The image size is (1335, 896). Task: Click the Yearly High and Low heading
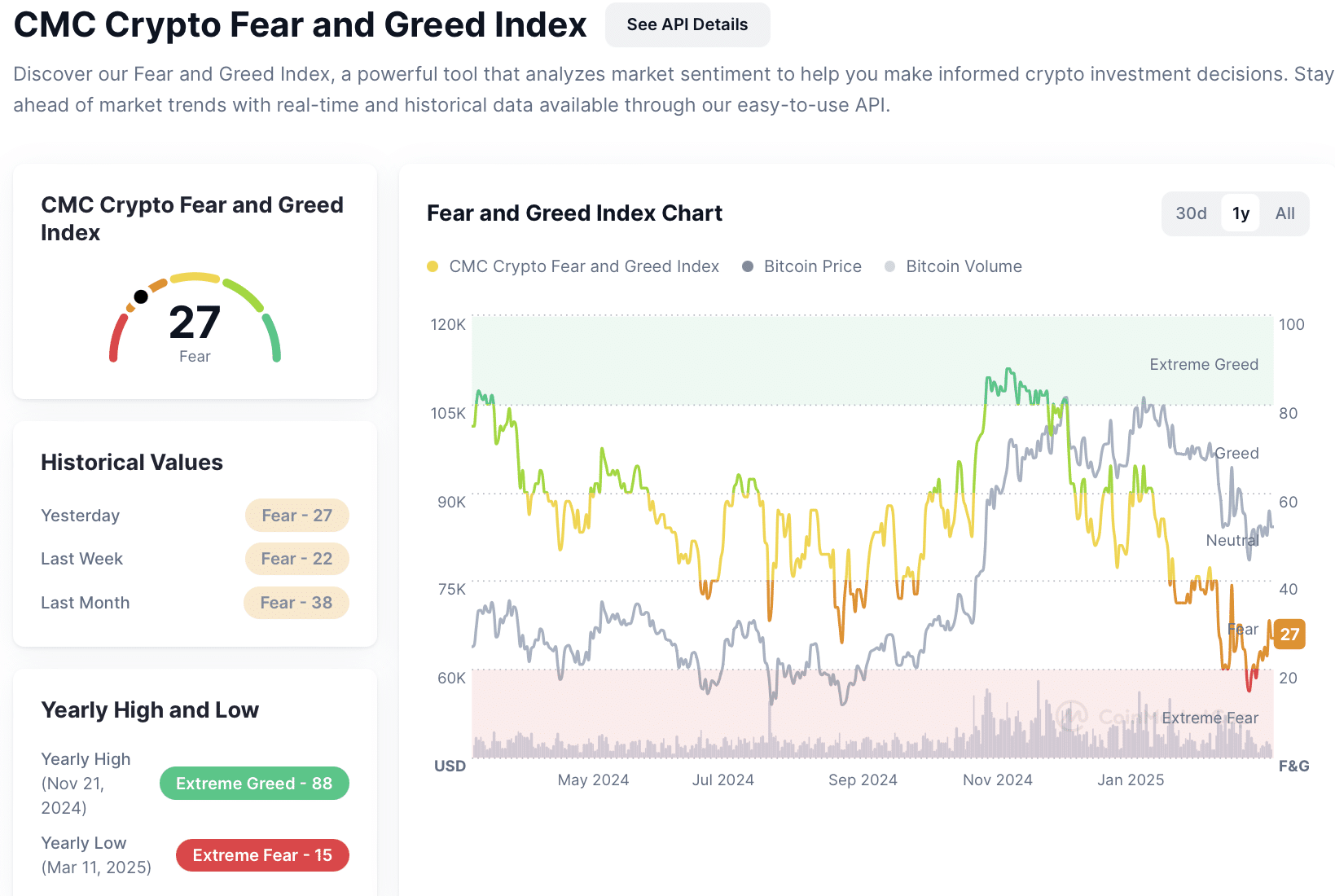(150, 709)
